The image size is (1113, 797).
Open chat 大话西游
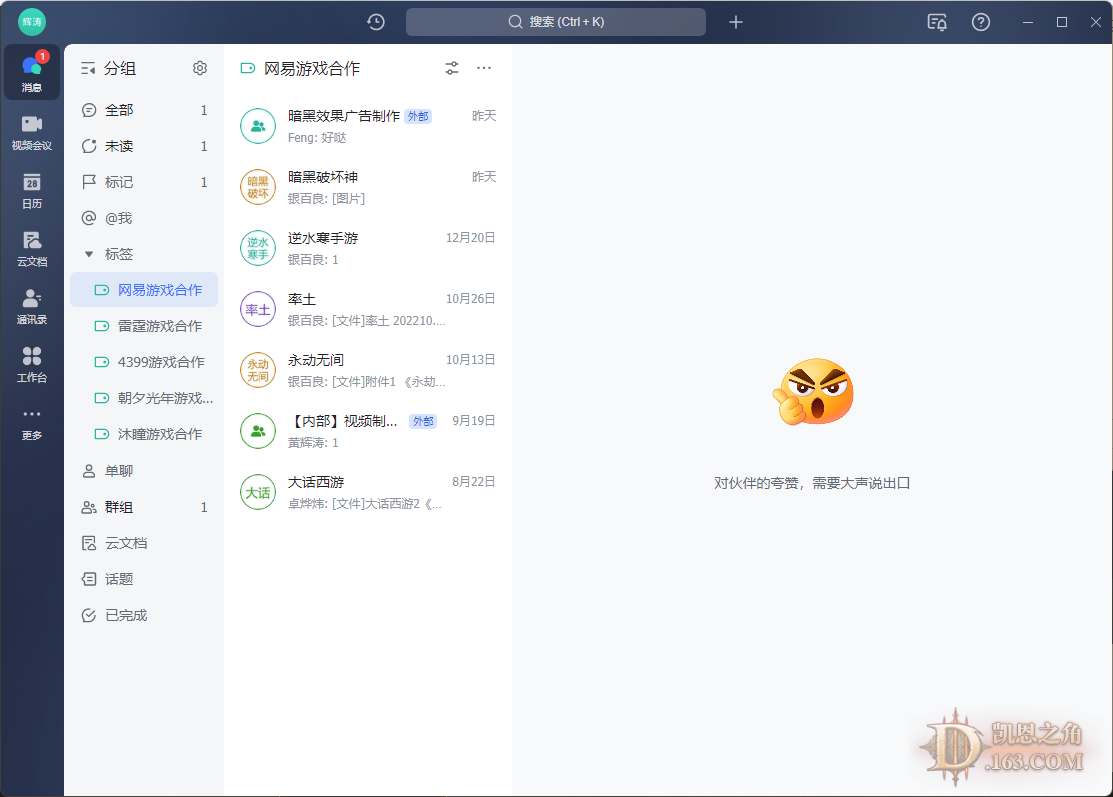coord(368,493)
